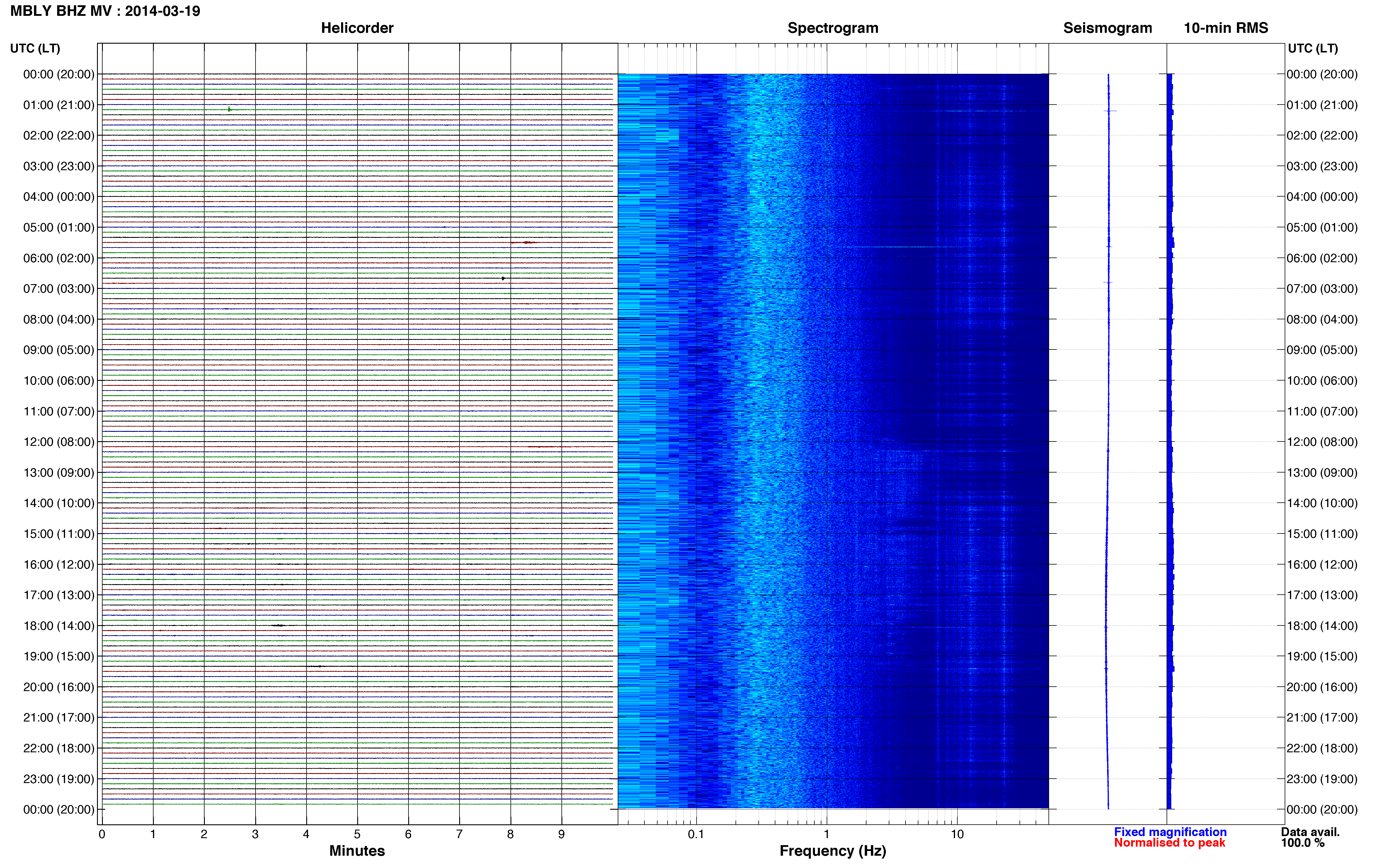
Task: Click the left '07:00 (03:00)' time label
Action: [59, 289]
